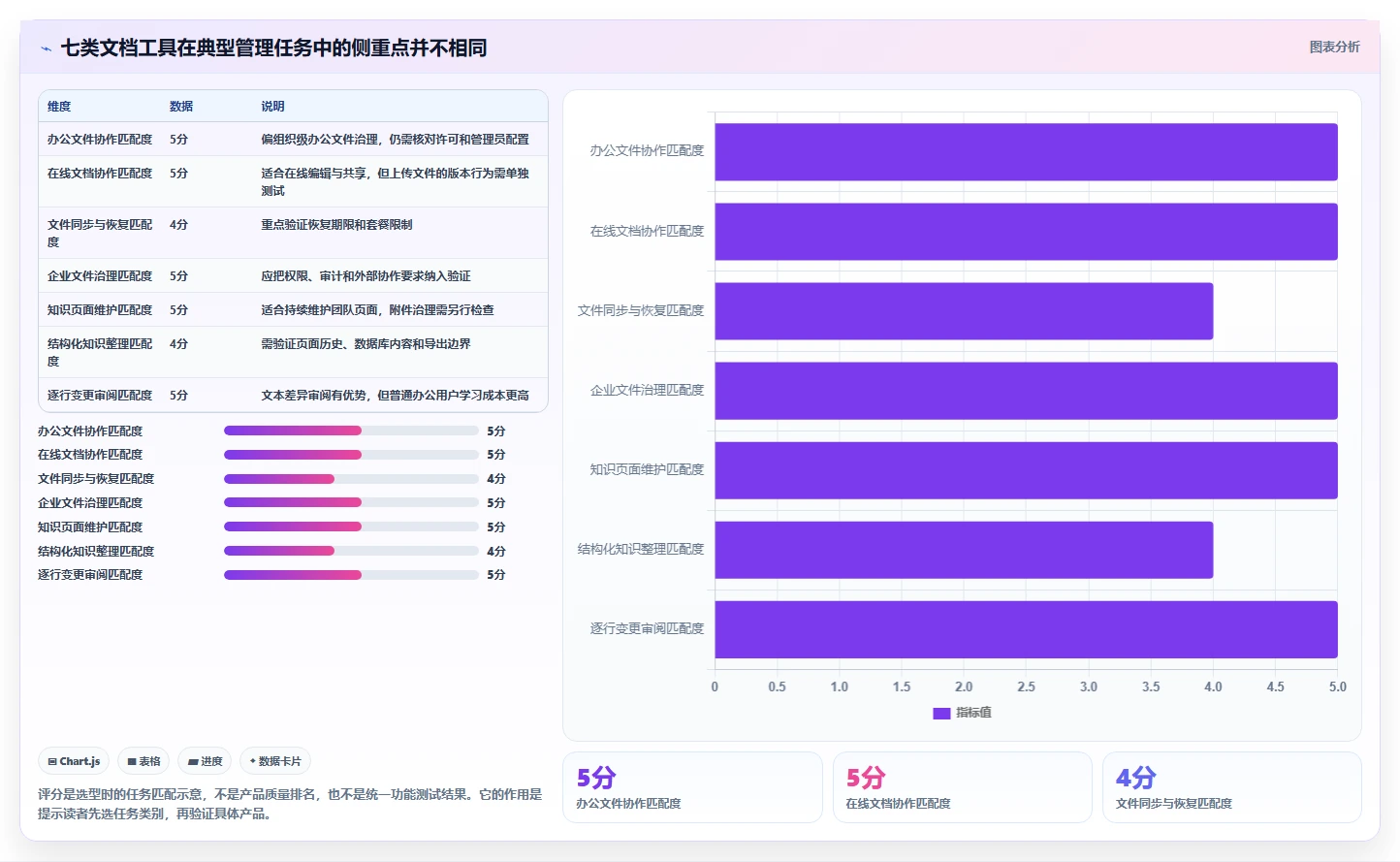Image resolution: width=1400 pixels, height=862 pixels.
Task: Click the 知识页面维护匹配度 chart bar
Action: coord(1026,470)
